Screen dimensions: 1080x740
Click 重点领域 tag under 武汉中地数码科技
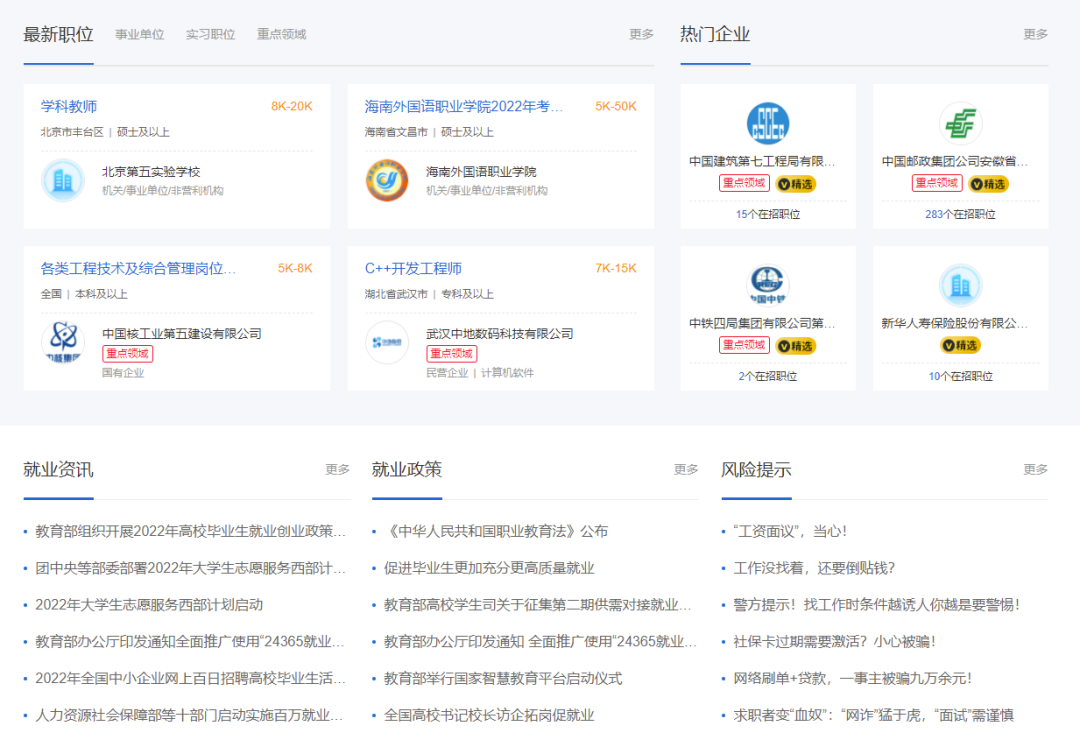tap(452, 353)
